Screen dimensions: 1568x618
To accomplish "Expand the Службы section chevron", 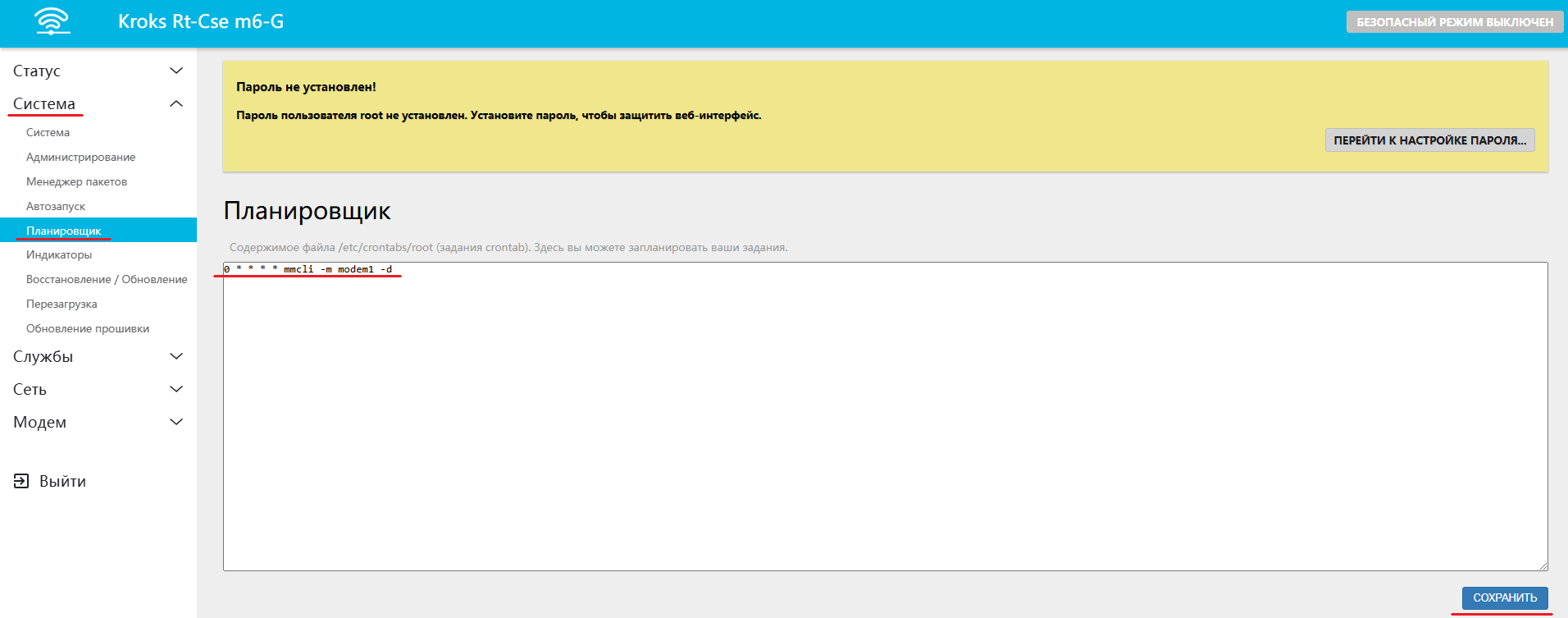I will coord(175,356).
